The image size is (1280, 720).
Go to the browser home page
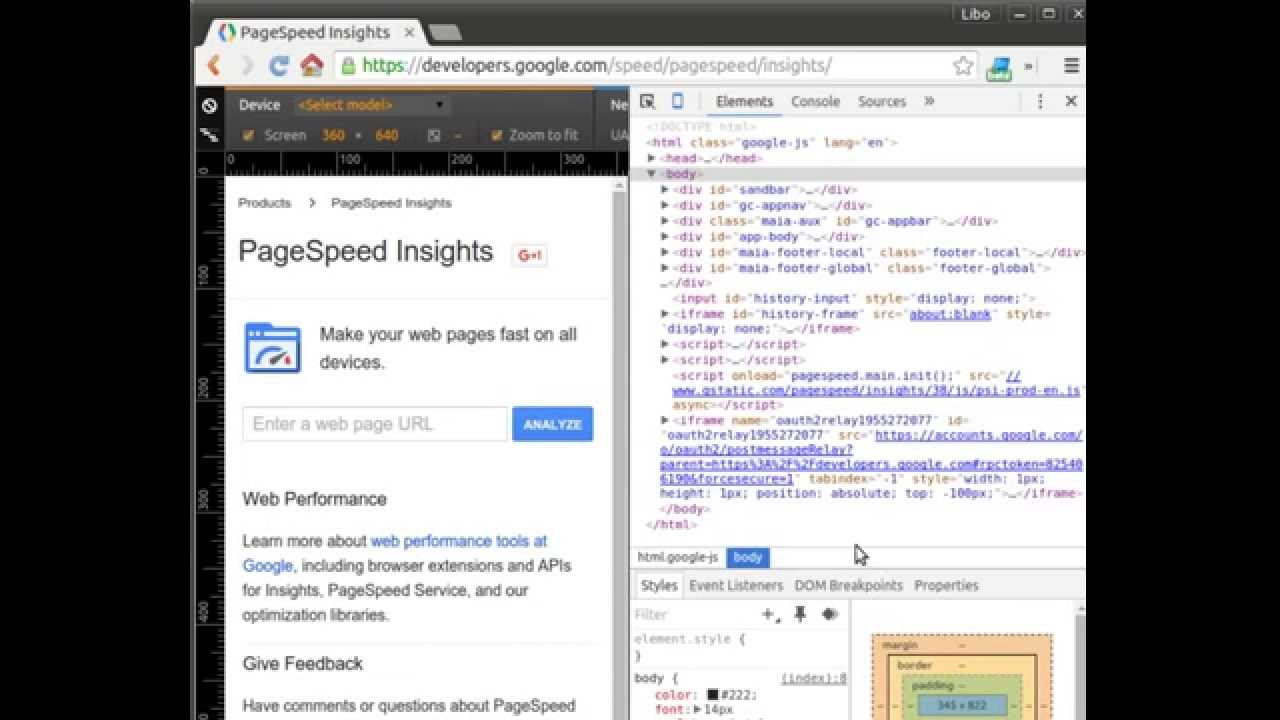click(312, 66)
